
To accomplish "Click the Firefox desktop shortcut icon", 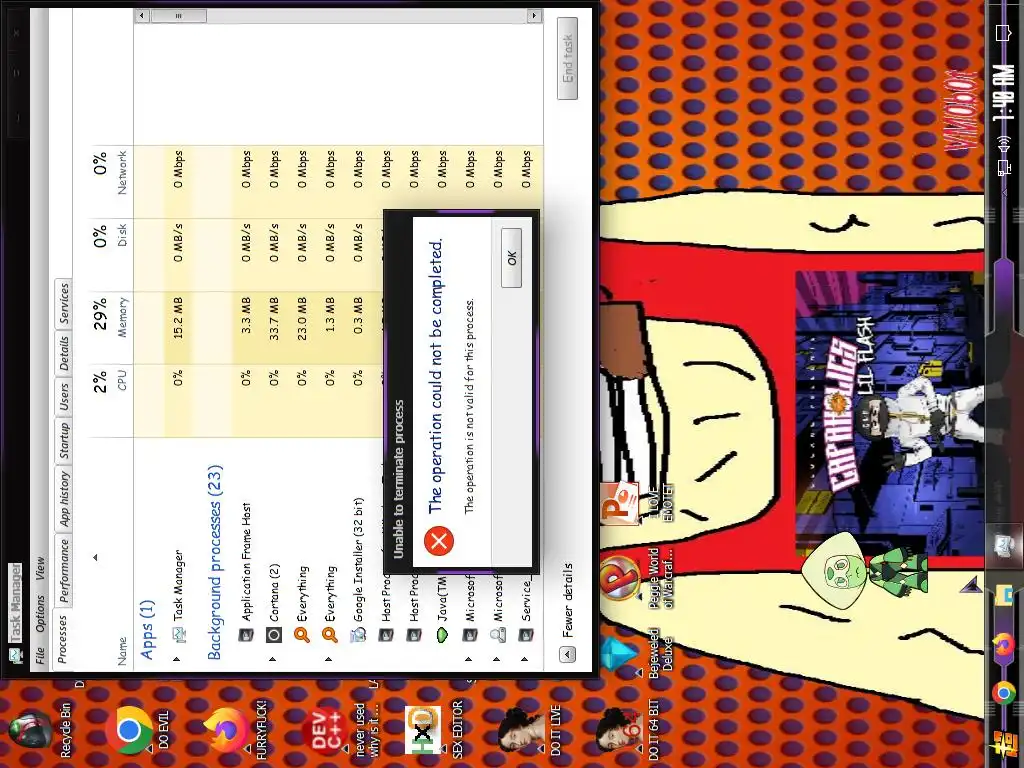I will tap(229, 729).
